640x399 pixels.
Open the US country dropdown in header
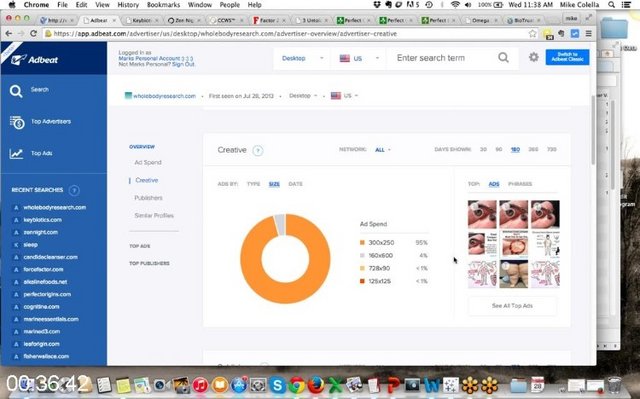[x=359, y=58]
